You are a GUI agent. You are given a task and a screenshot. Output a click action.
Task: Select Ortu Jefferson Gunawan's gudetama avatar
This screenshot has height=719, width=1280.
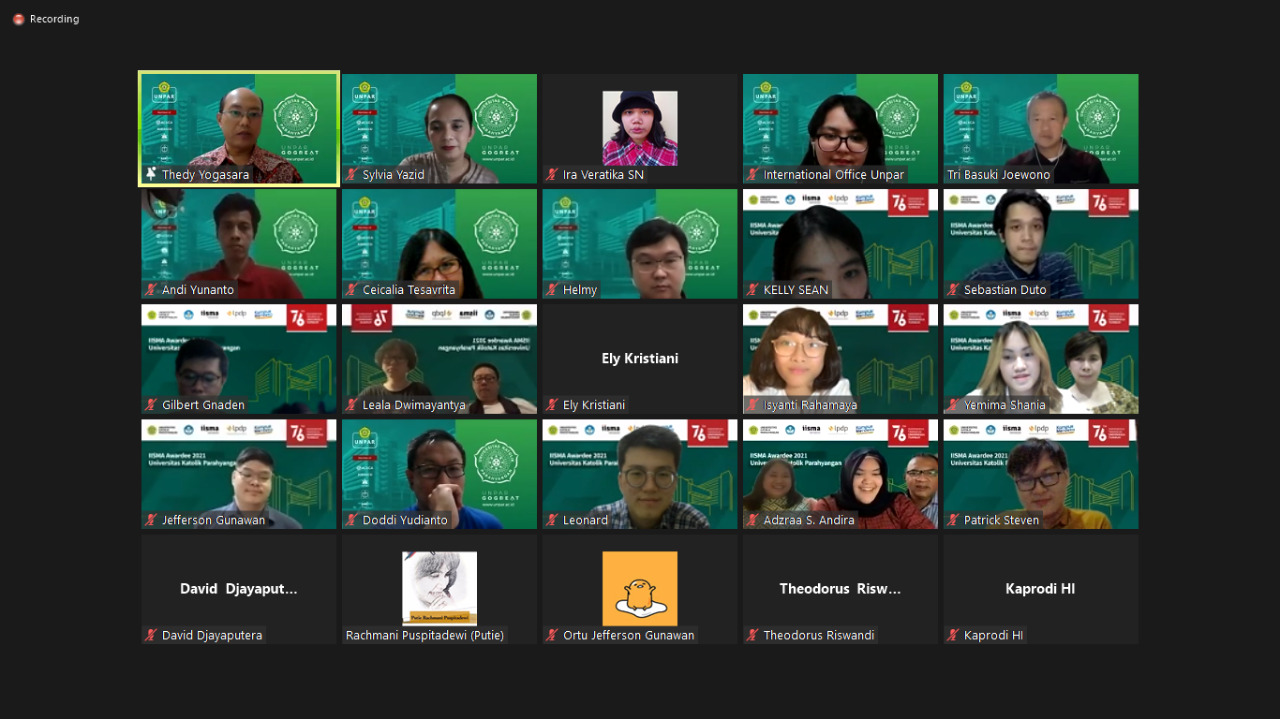[x=639, y=588]
